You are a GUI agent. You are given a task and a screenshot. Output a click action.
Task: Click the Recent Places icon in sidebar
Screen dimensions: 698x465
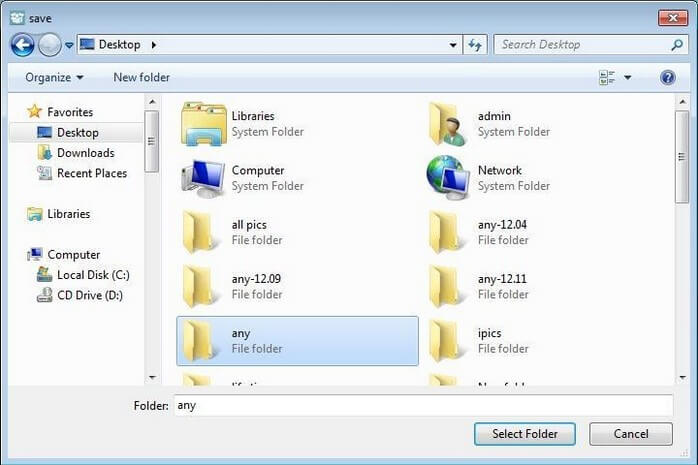tap(45, 173)
